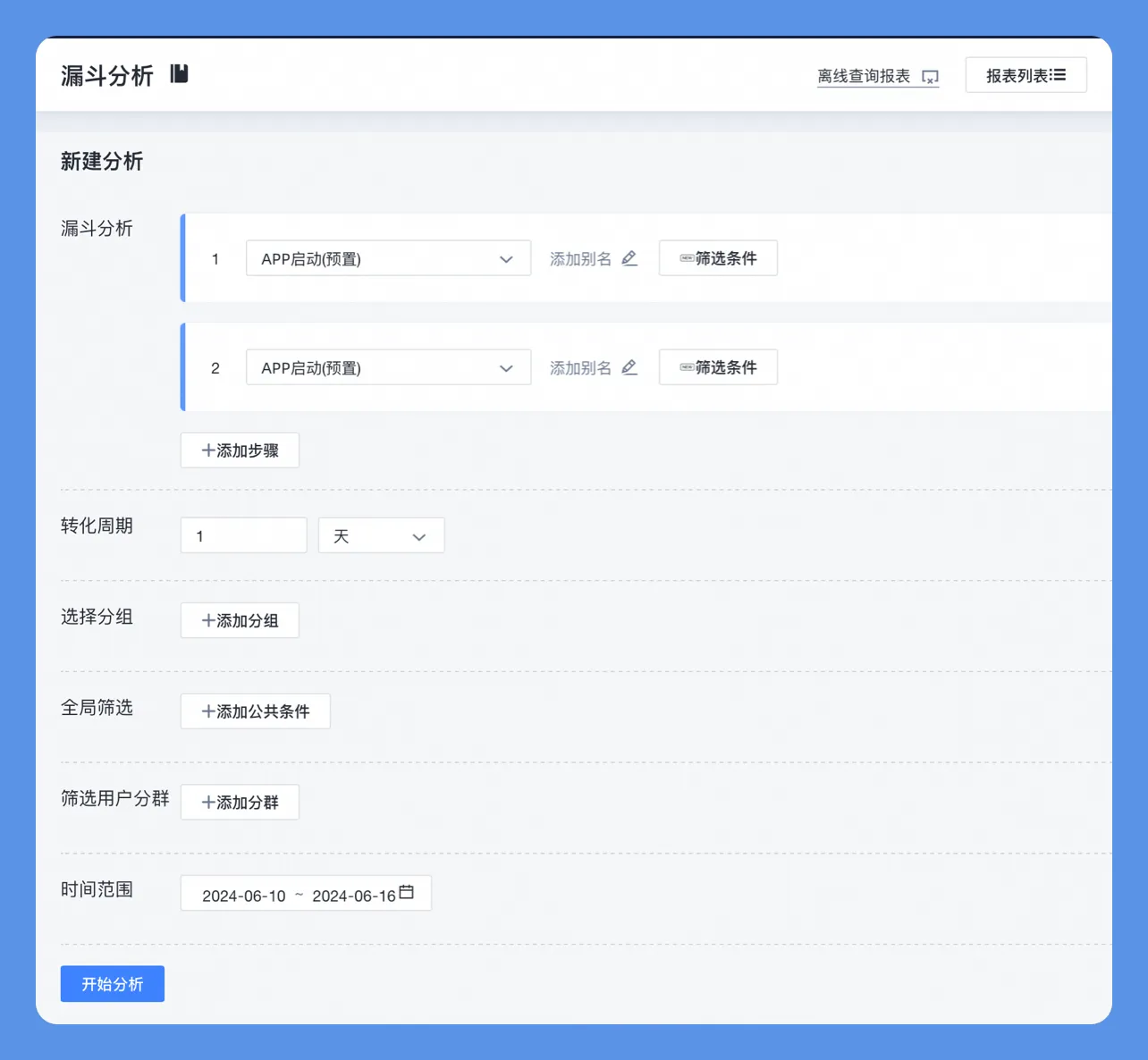This screenshot has height=1060, width=1148.
Task: Click the filter icon in step 2 筛选条件
Action: click(687, 367)
